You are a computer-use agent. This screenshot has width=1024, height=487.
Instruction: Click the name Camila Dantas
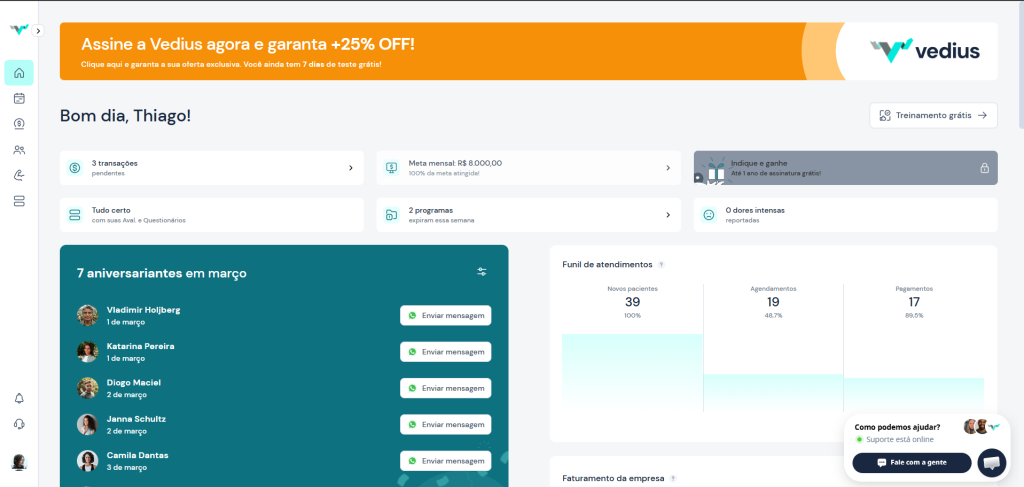tap(137, 455)
